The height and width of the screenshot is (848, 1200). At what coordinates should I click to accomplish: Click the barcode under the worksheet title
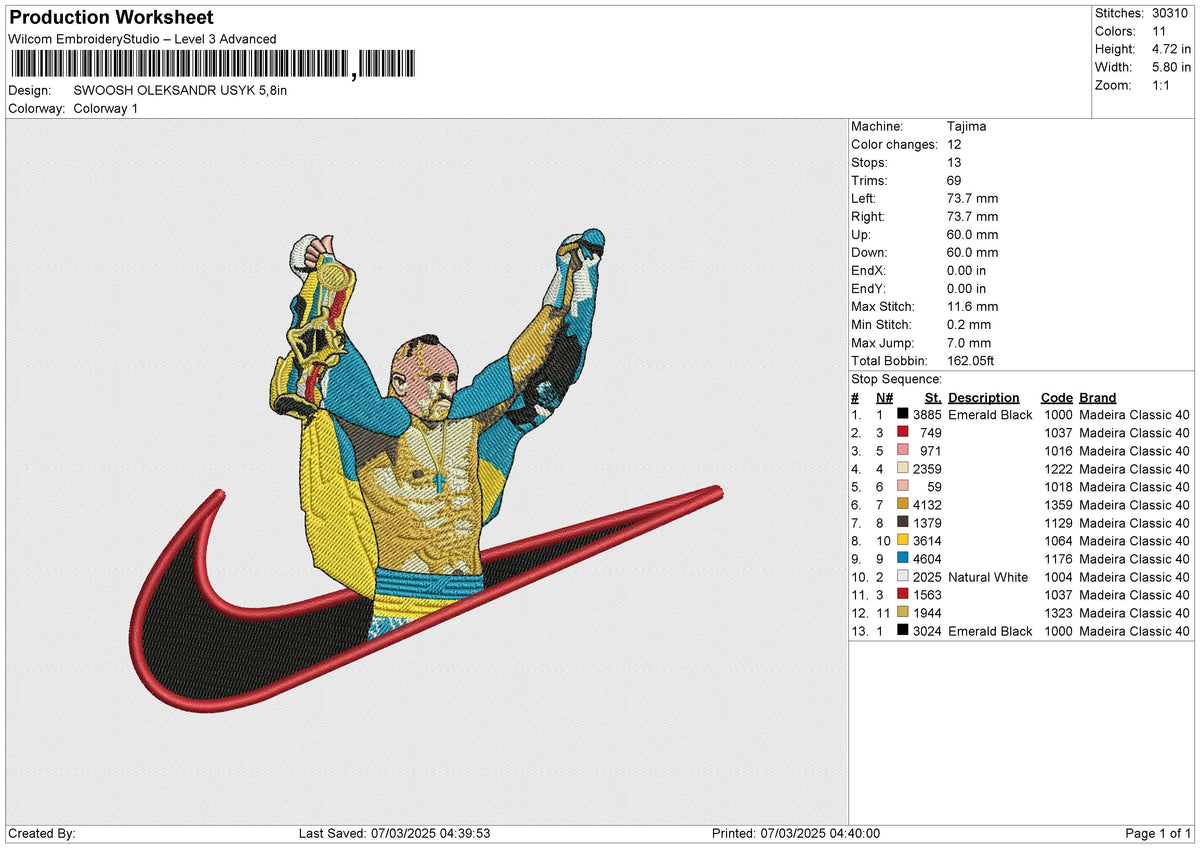click(x=211, y=66)
